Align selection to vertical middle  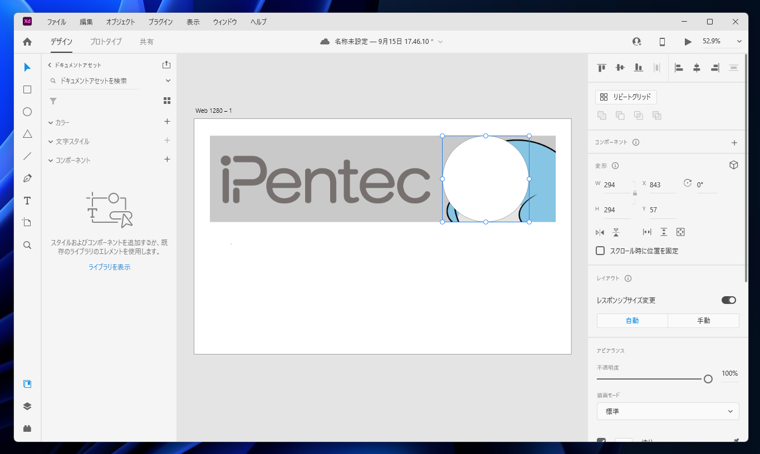[620, 68]
